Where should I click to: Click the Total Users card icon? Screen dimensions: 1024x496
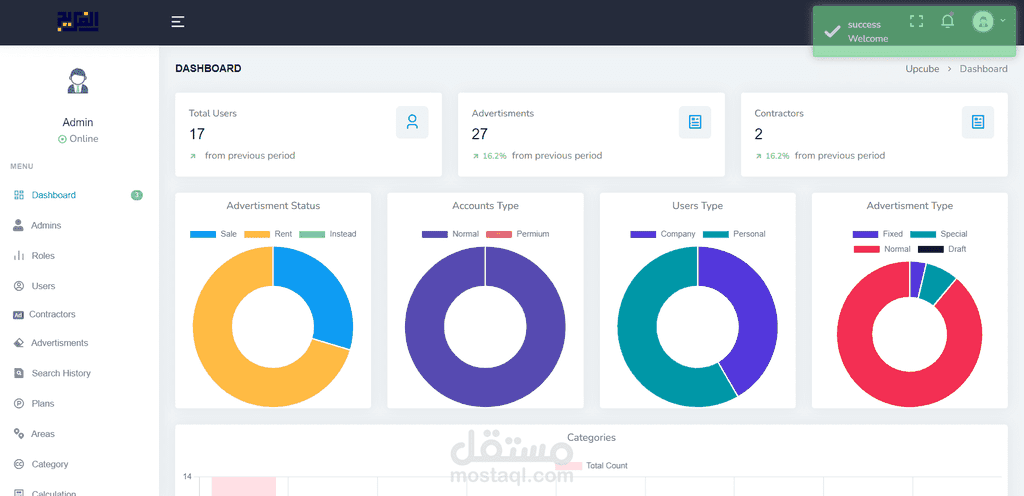pos(412,122)
